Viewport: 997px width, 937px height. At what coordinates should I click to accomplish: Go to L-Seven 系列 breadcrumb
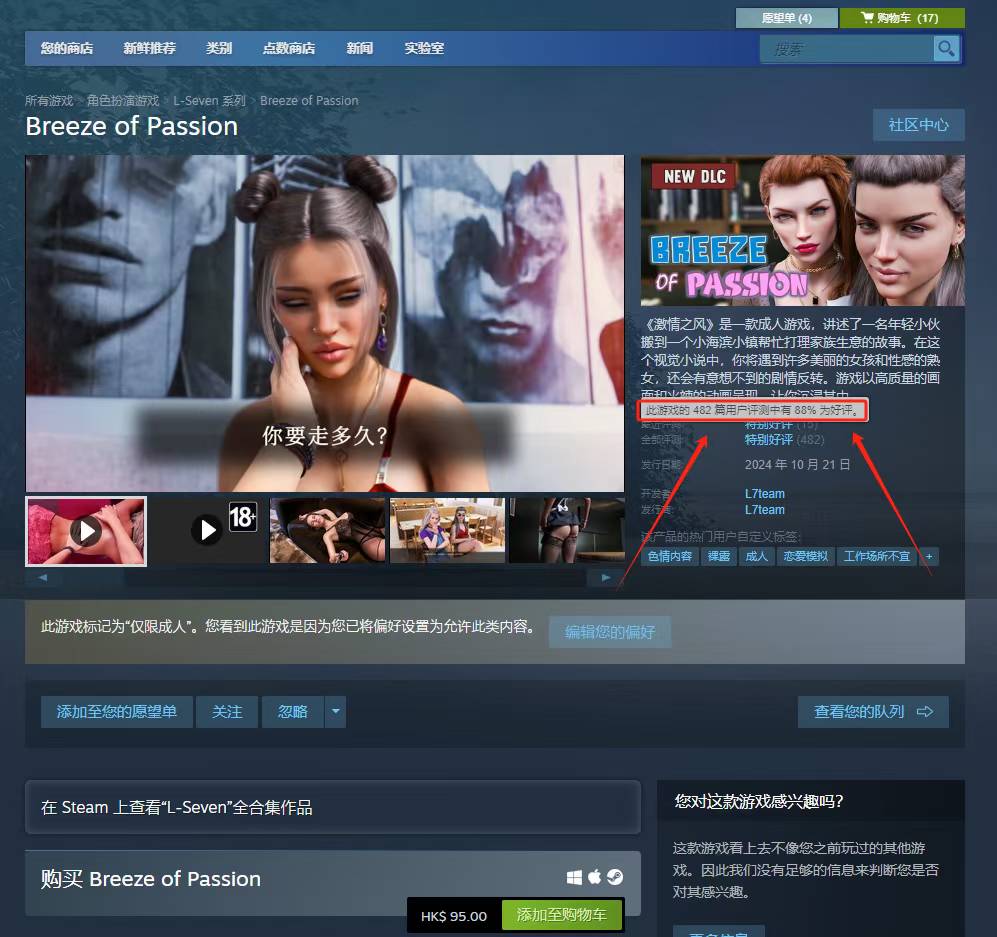(209, 100)
